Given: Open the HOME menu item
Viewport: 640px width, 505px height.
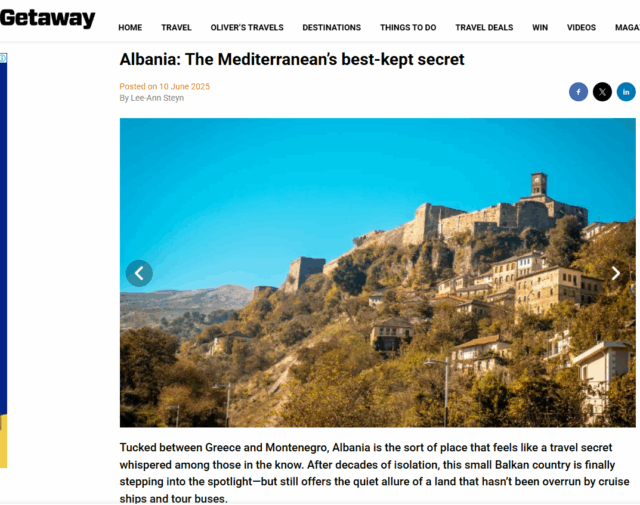Looking at the screenshot, I should [x=130, y=27].
